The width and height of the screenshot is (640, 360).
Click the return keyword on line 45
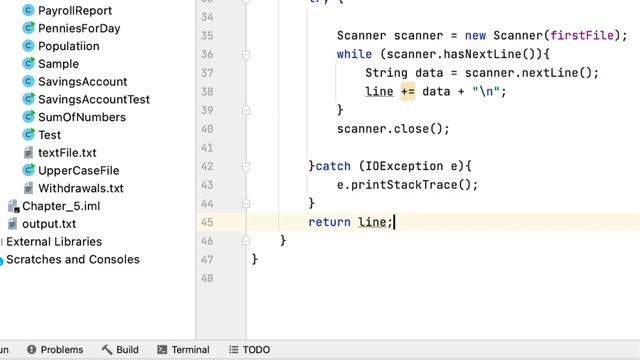point(329,222)
